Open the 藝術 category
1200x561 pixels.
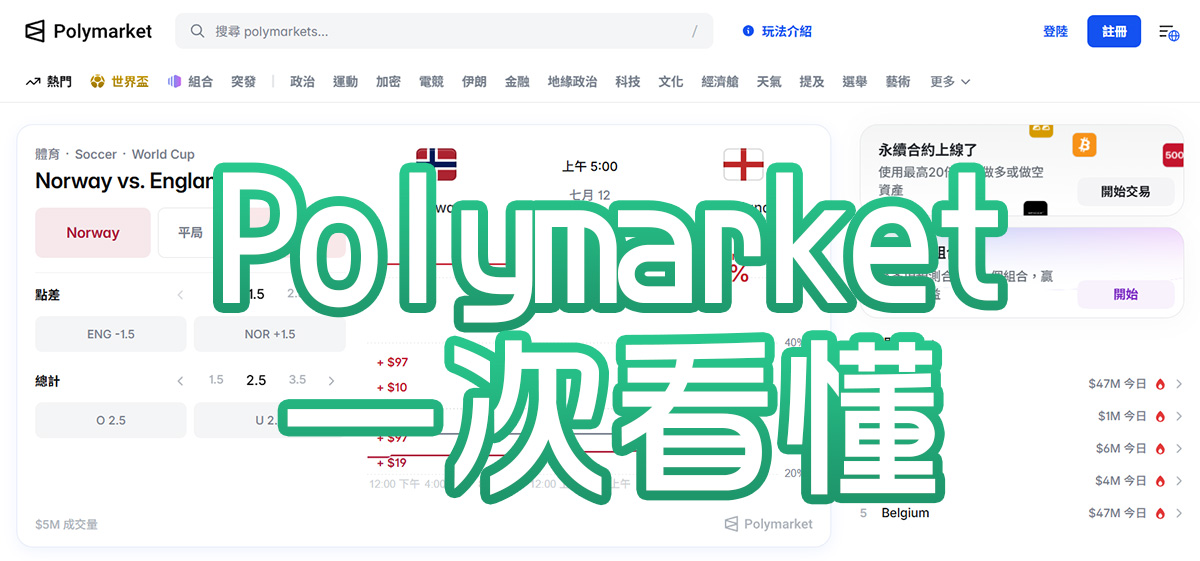[x=898, y=82]
